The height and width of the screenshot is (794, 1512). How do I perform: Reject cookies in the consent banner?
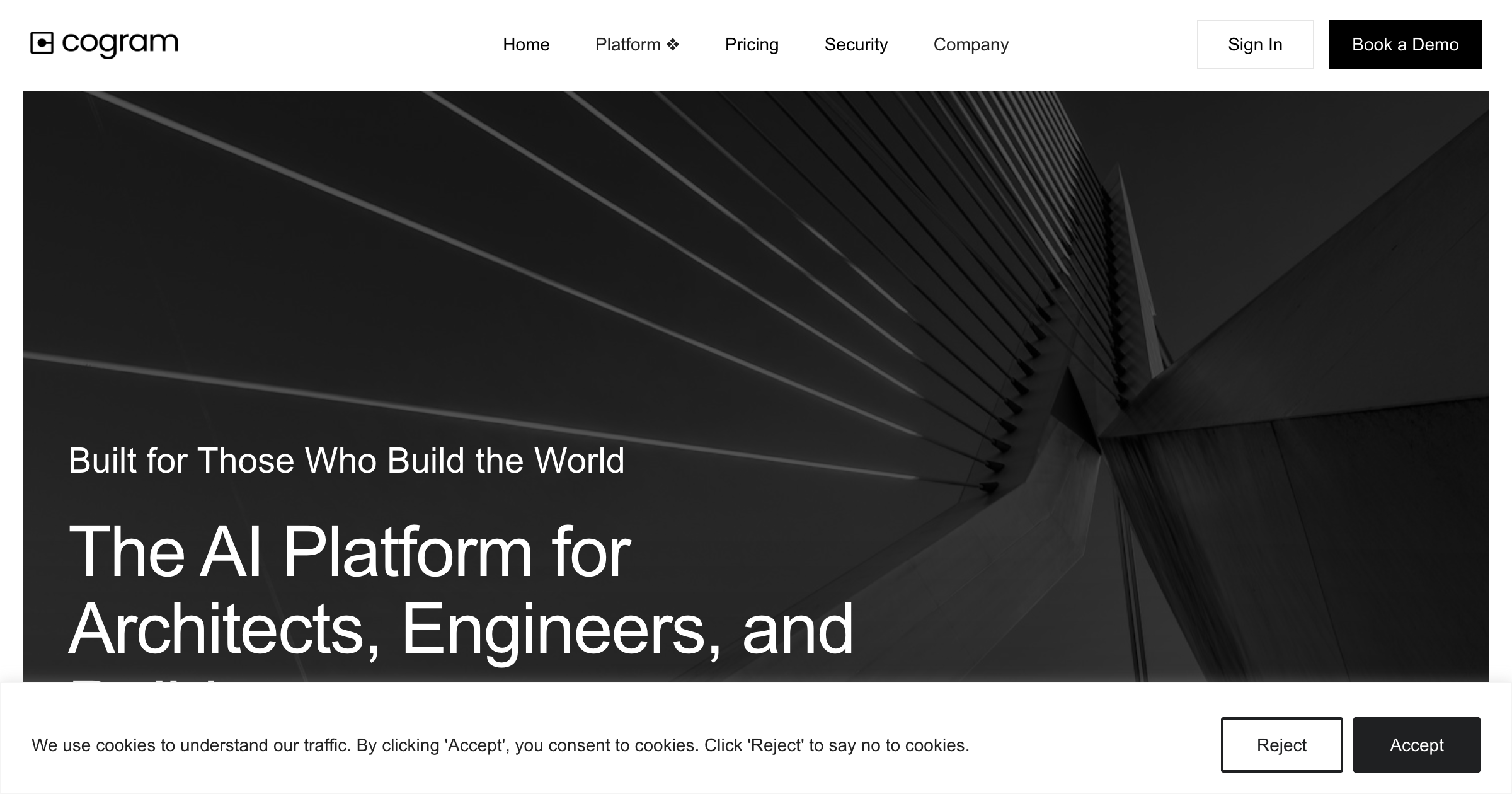click(x=1282, y=745)
